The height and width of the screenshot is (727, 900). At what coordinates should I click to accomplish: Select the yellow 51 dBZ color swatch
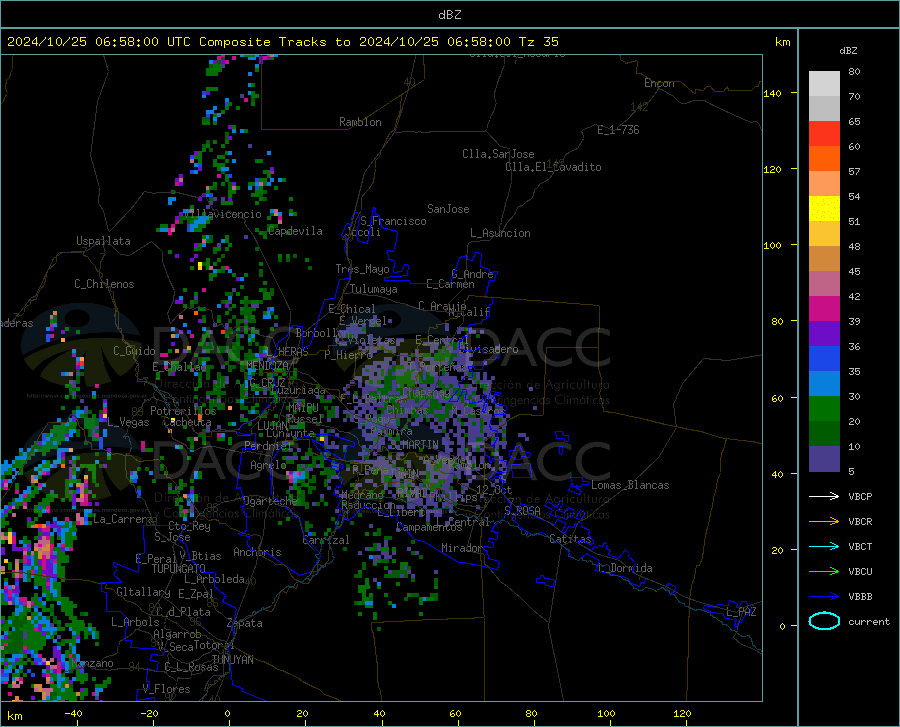824,209
